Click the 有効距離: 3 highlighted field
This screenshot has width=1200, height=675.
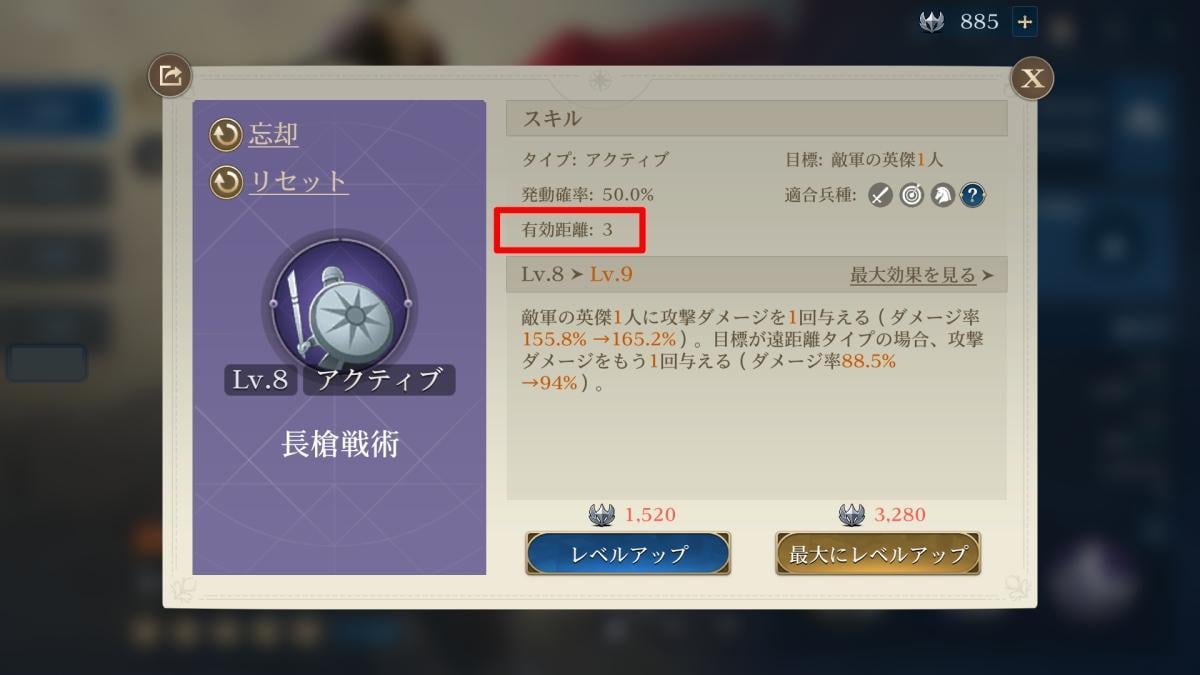pyautogui.click(x=570, y=230)
